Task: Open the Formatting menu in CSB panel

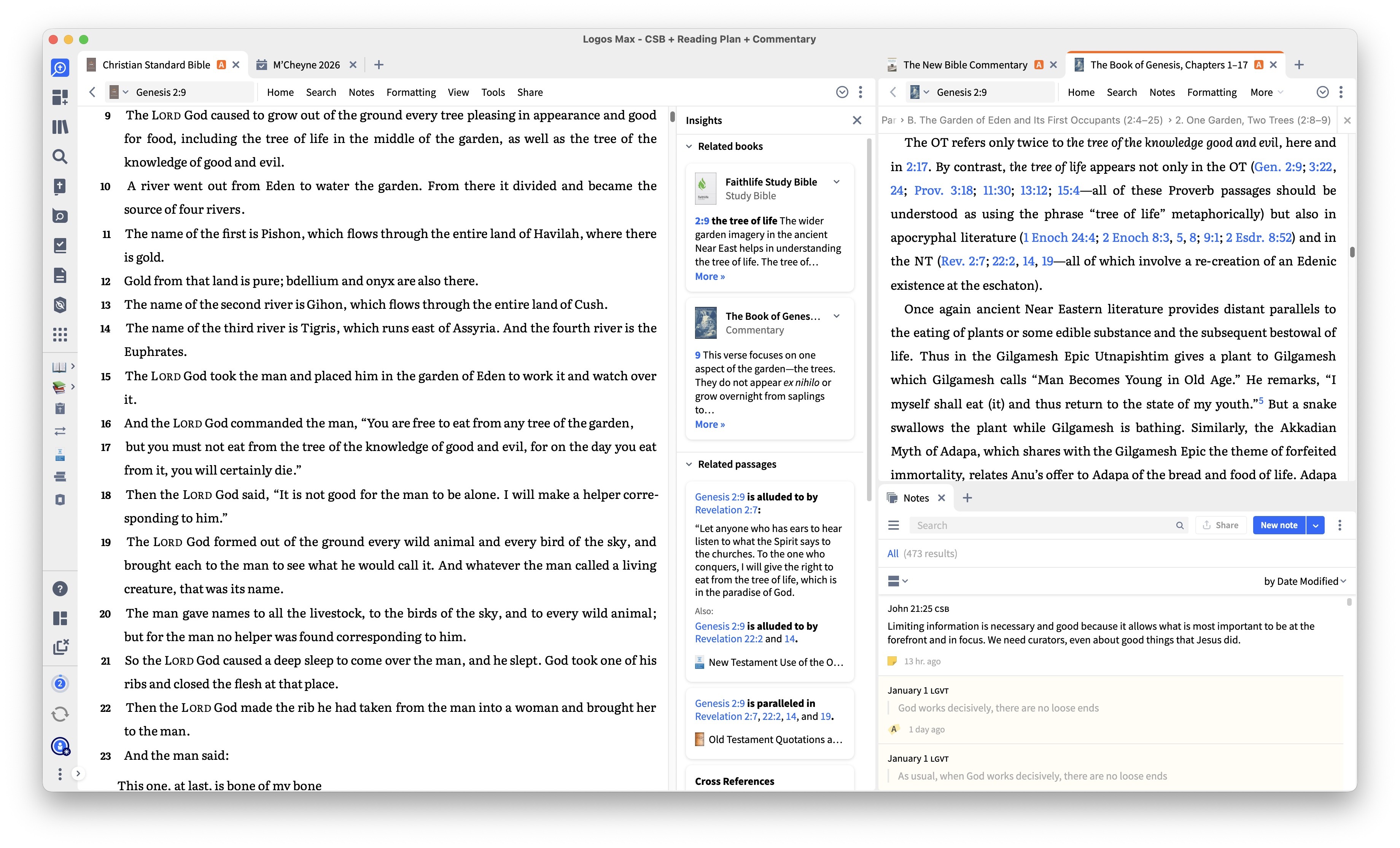Action: pyautogui.click(x=411, y=92)
